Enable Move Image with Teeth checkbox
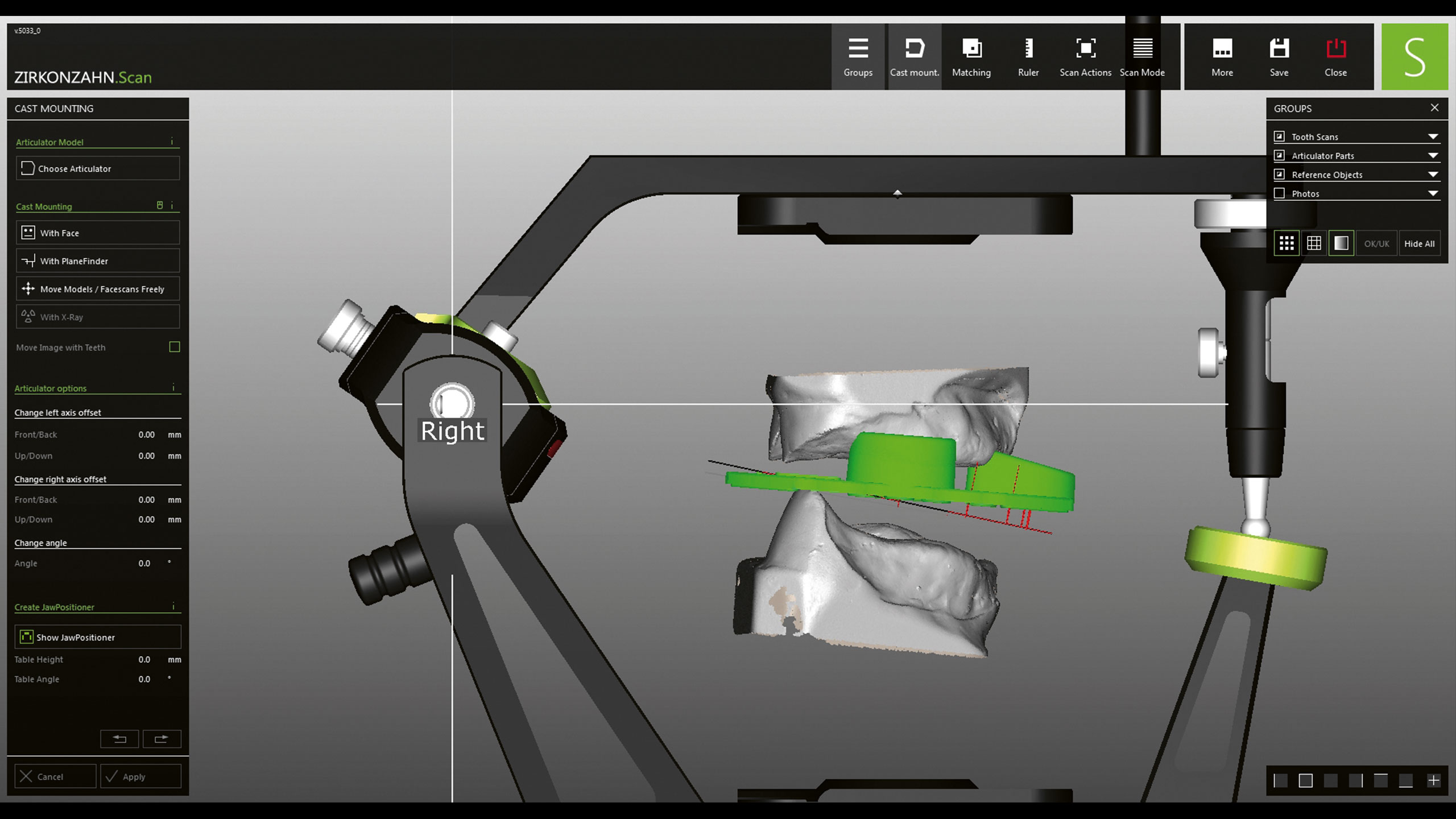Viewport: 1456px width, 819px height. point(175,347)
